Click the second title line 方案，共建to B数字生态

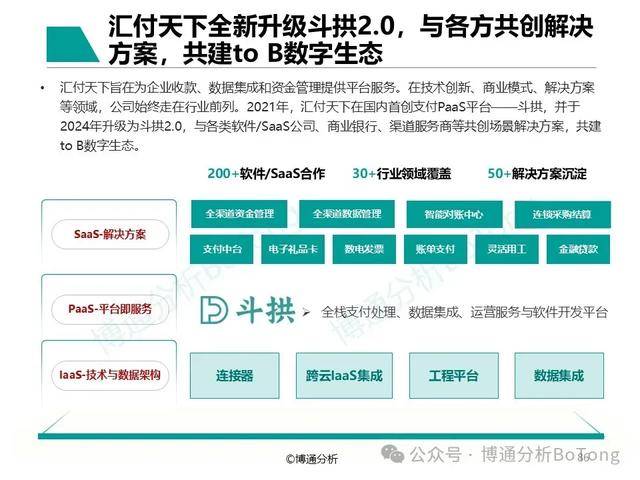[246, 53]
